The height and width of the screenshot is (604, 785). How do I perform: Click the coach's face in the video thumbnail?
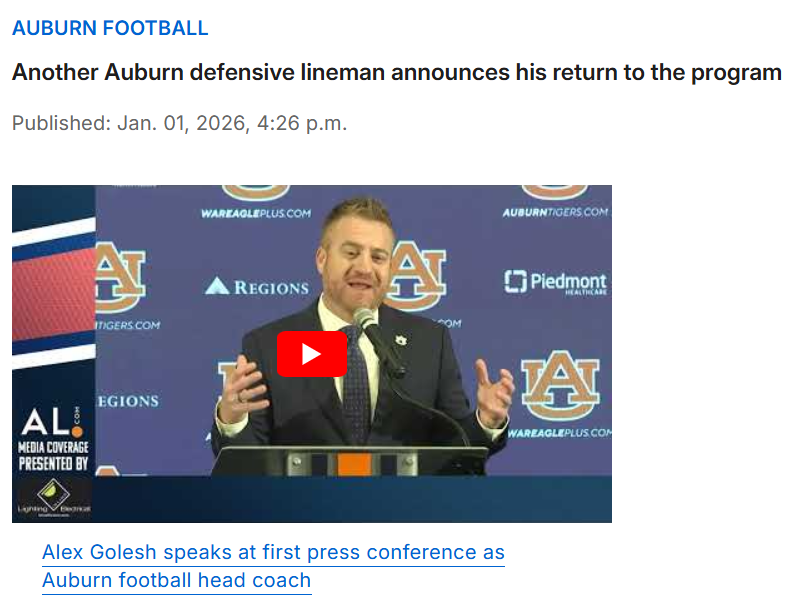[x=353, y=255]
